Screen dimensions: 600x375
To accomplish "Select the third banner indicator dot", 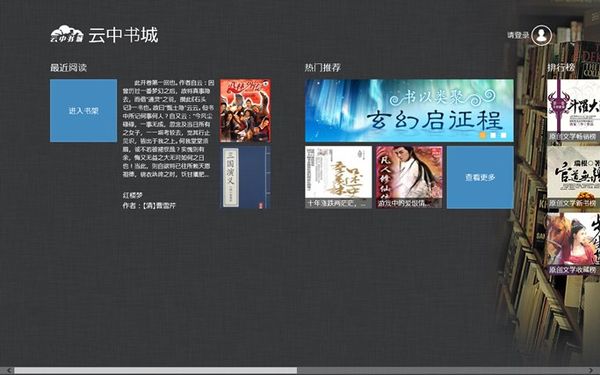I will pos(504,135).
